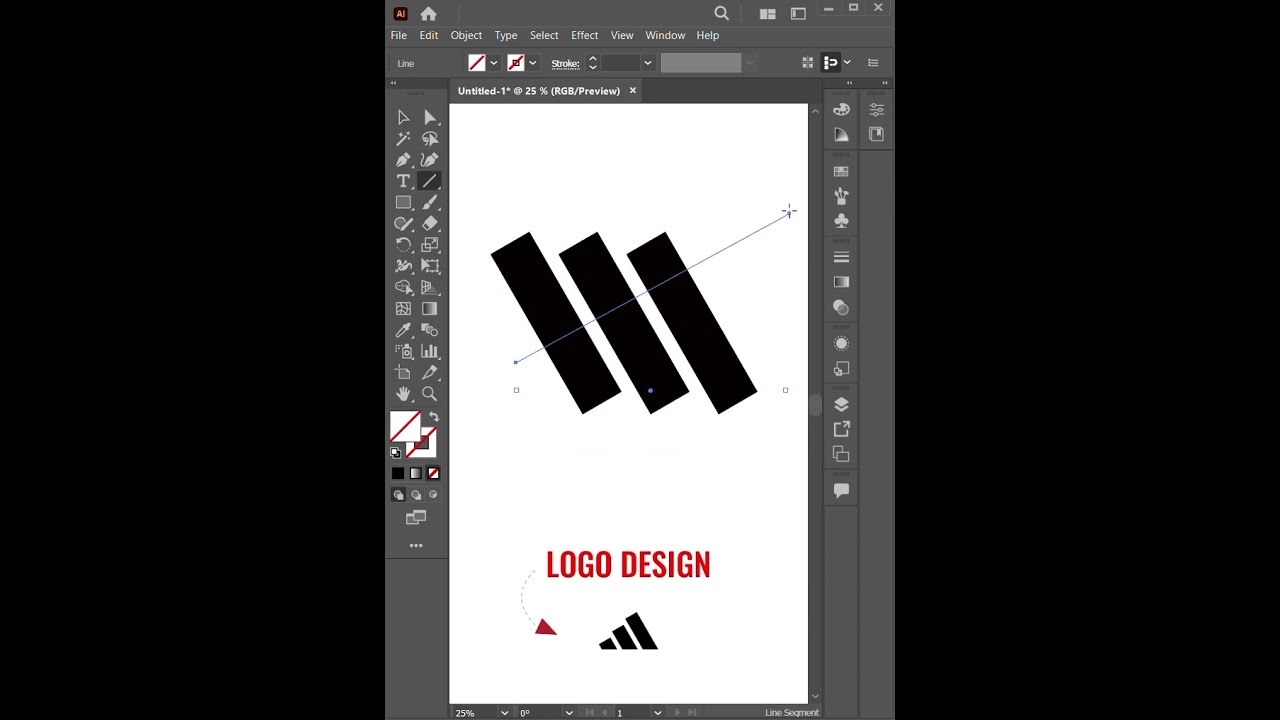
Task: Open the Effect menu
Action: pos(584,35)
